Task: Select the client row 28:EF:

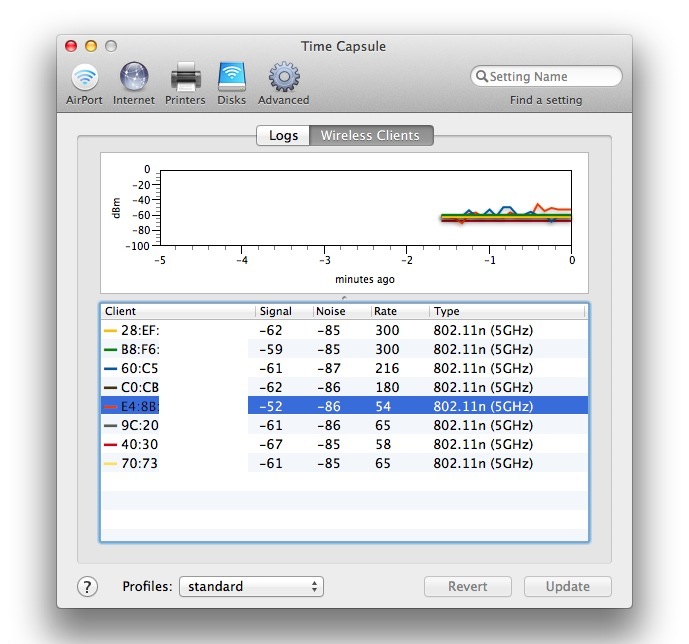Action: pyautogui.click(x=344, y=330)
